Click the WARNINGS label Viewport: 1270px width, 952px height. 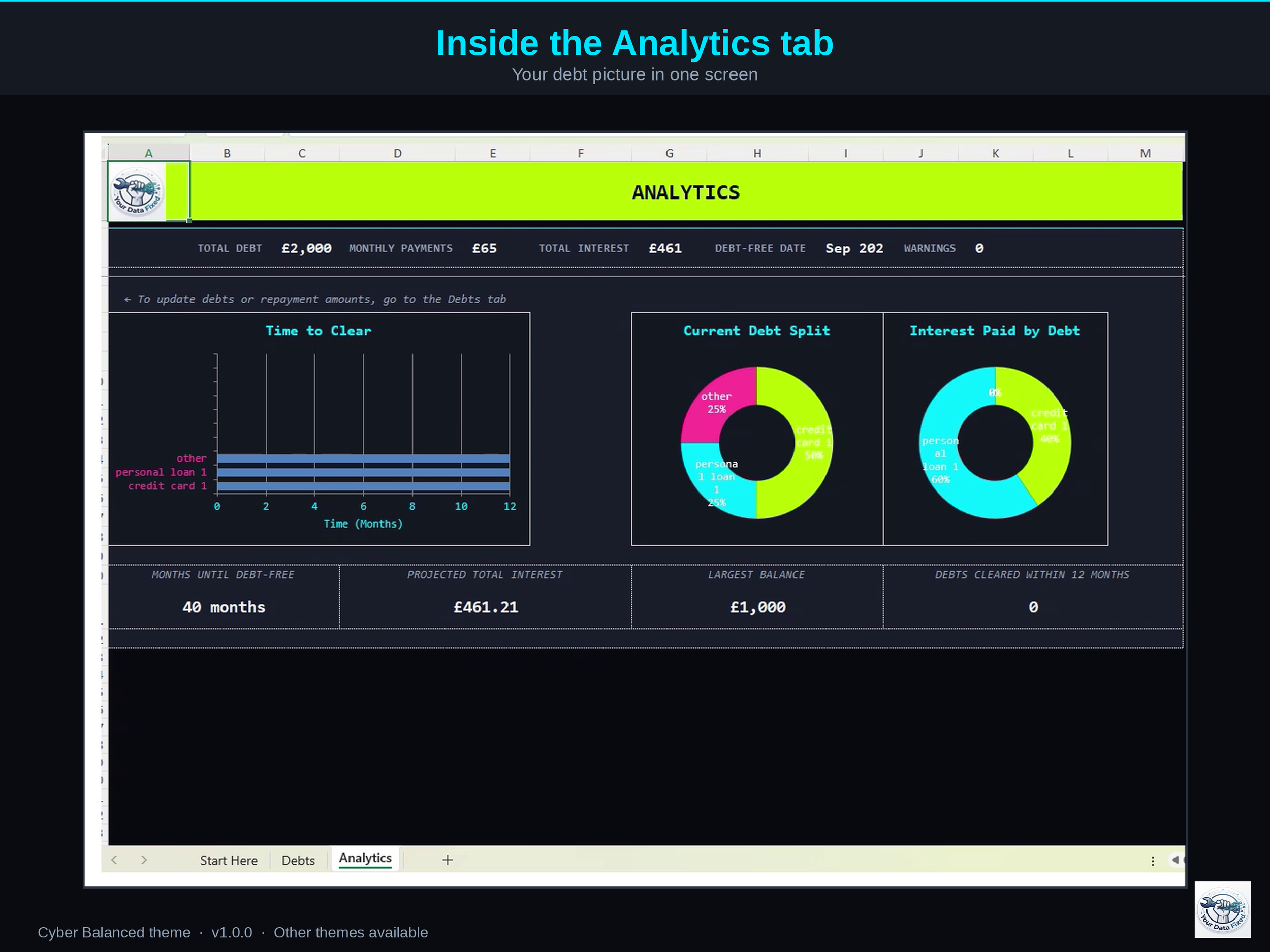[930, 248]
